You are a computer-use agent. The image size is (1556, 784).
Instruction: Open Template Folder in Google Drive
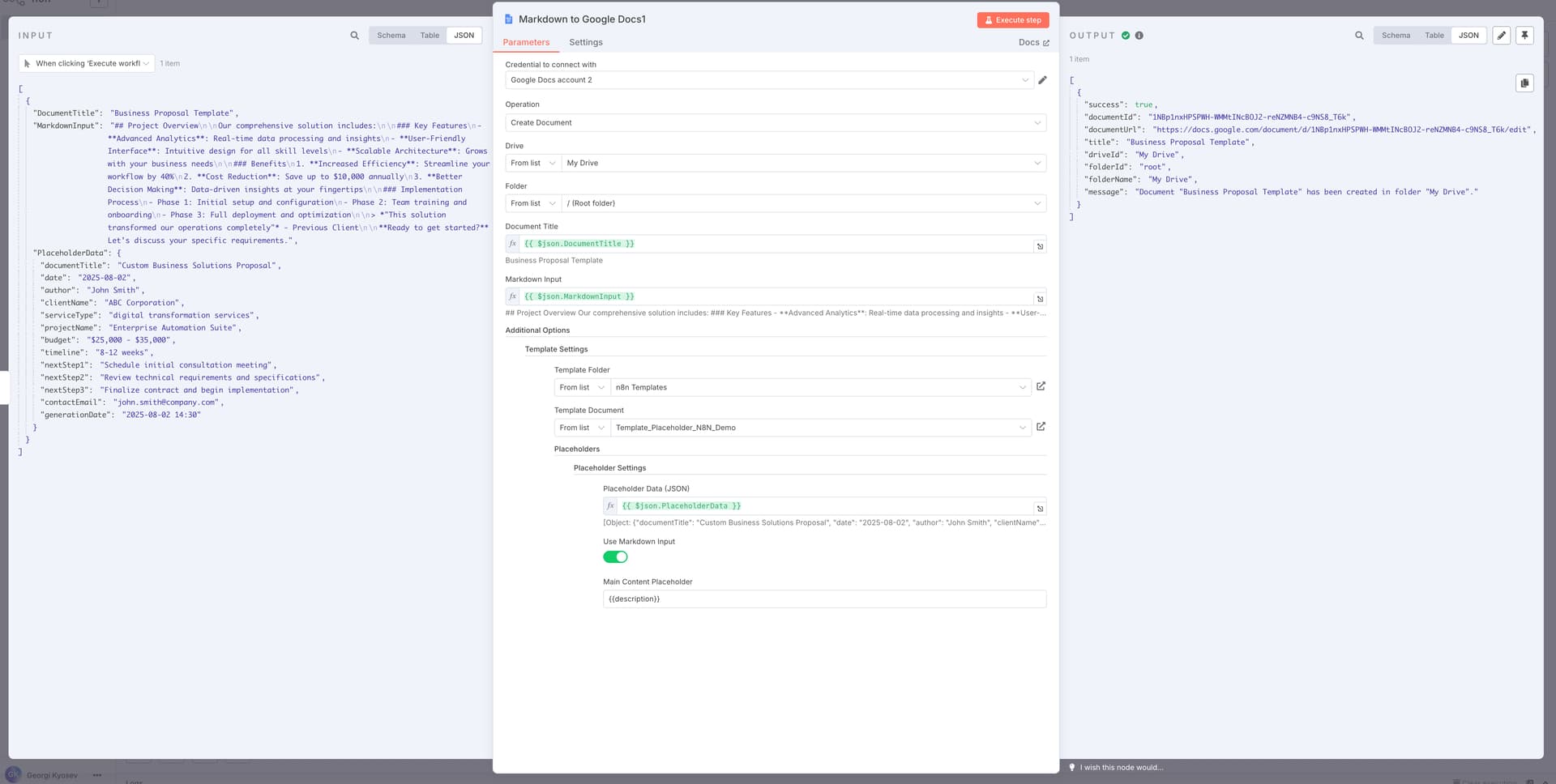pos(1041,386)
